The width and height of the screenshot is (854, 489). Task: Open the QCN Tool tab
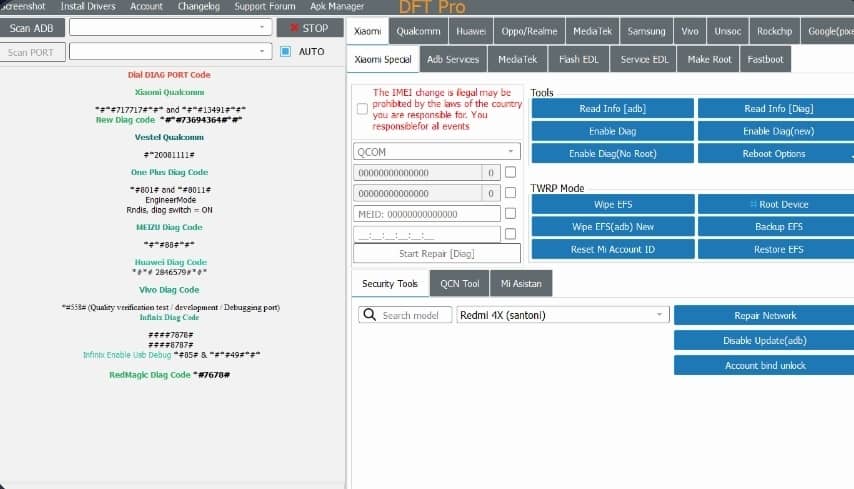click(x=460, y=284)
